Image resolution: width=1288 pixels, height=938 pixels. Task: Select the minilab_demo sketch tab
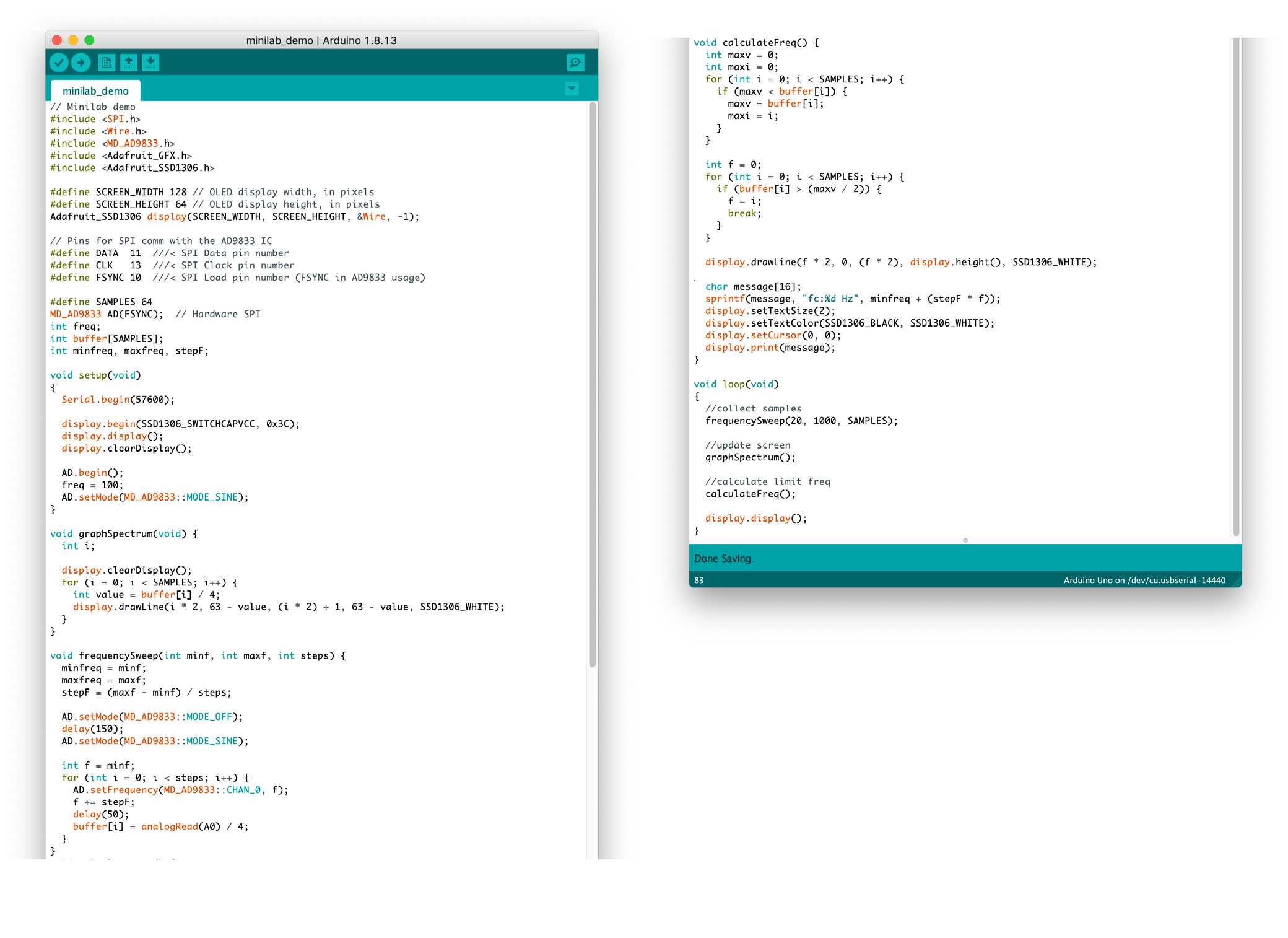[96, 91]
